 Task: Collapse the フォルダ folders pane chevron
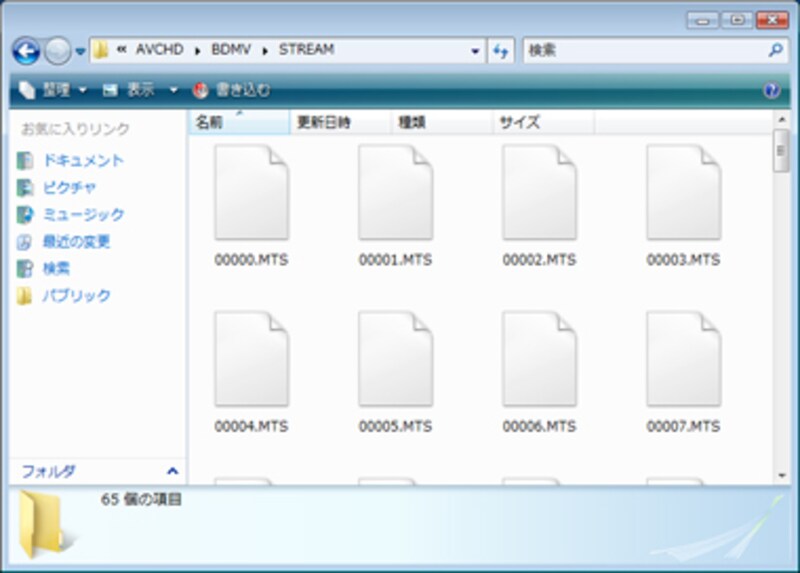click(x=172, y=471)
